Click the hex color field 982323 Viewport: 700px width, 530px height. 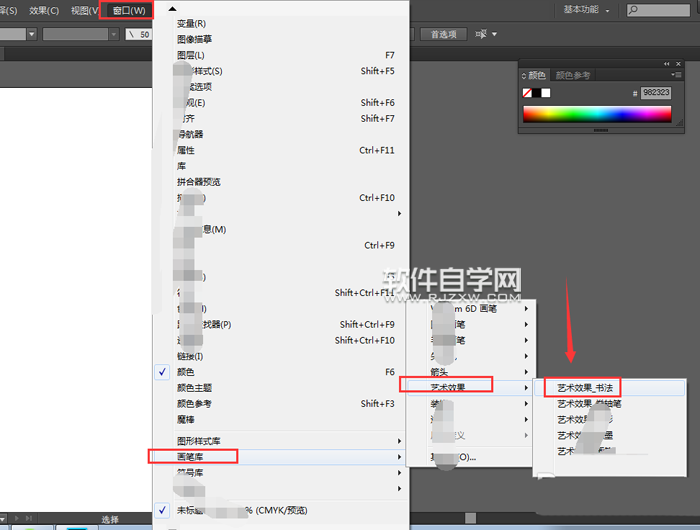[656, 93]
